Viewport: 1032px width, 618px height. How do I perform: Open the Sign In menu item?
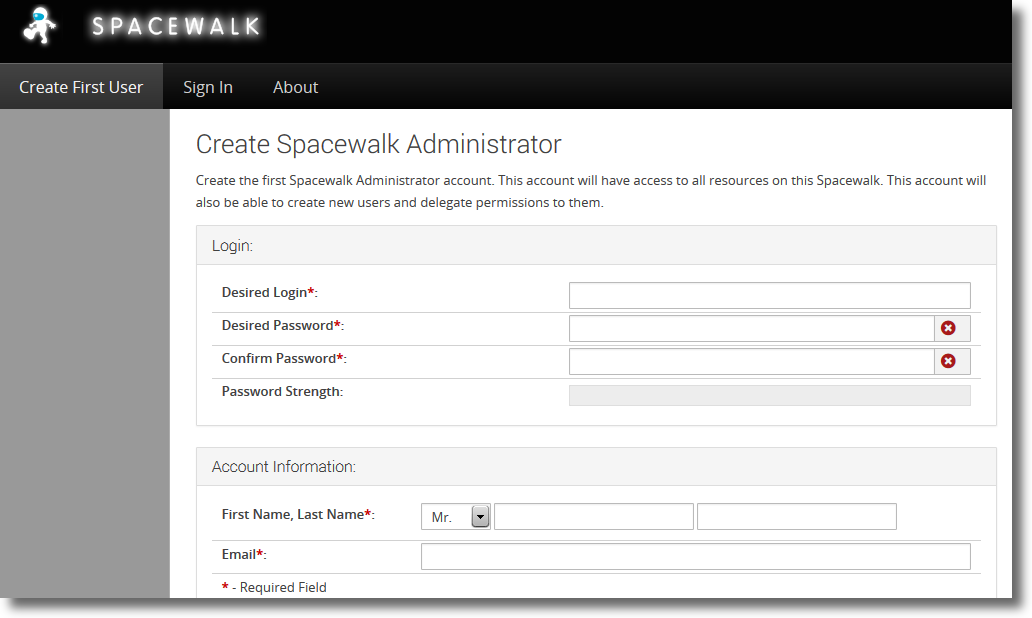pyautogui.click(x=208, y=87)
